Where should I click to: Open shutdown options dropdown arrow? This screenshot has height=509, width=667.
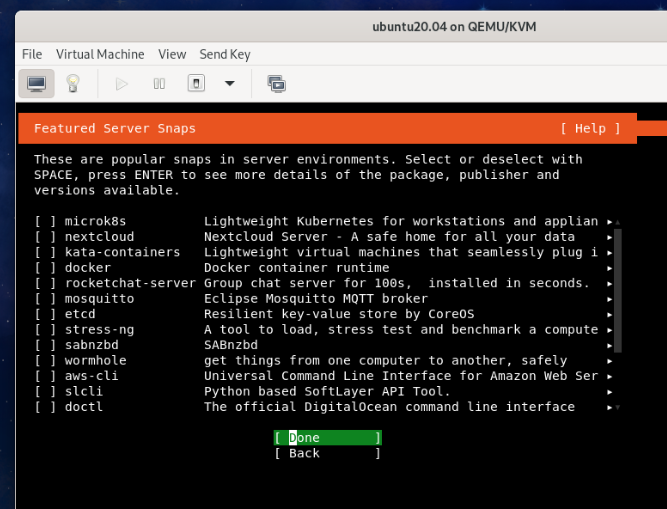coord(230,84)
